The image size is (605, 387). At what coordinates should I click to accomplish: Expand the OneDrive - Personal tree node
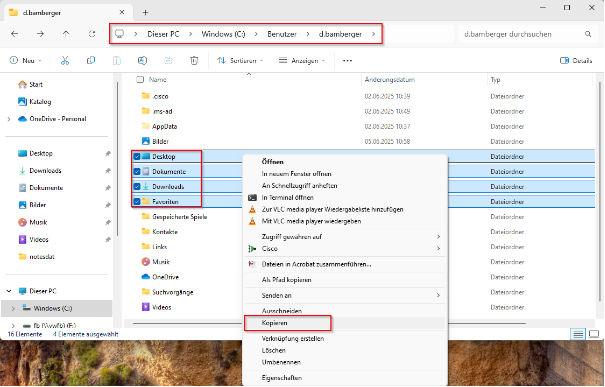pos(9,119)
